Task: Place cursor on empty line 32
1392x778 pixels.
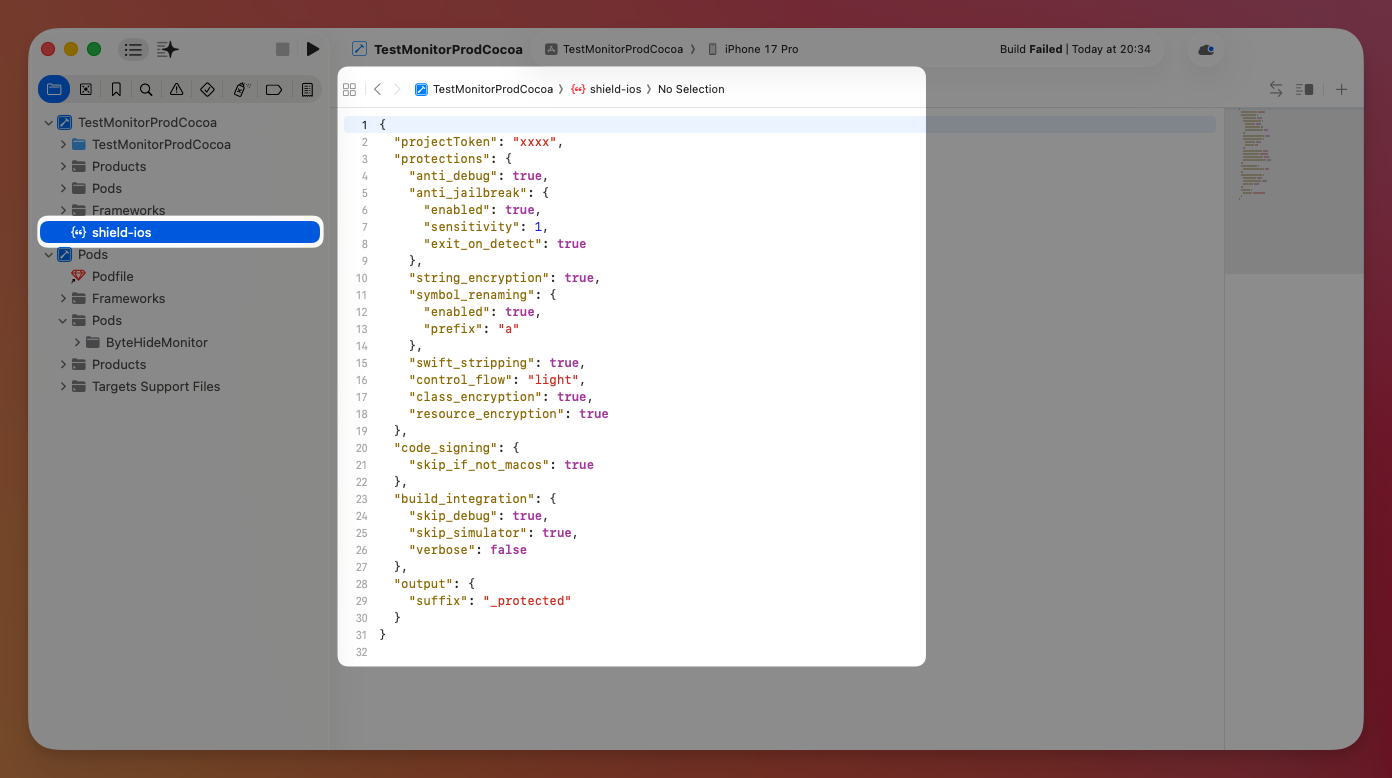Action: pos(650,652)
